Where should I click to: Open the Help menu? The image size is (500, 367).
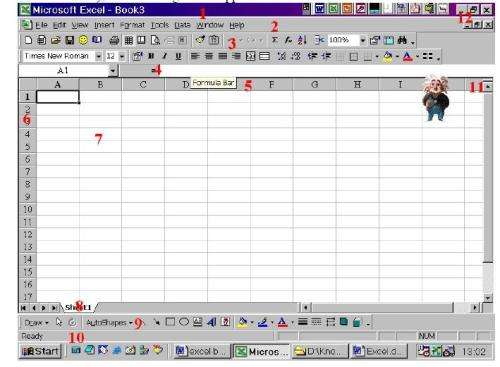(237, 25)
